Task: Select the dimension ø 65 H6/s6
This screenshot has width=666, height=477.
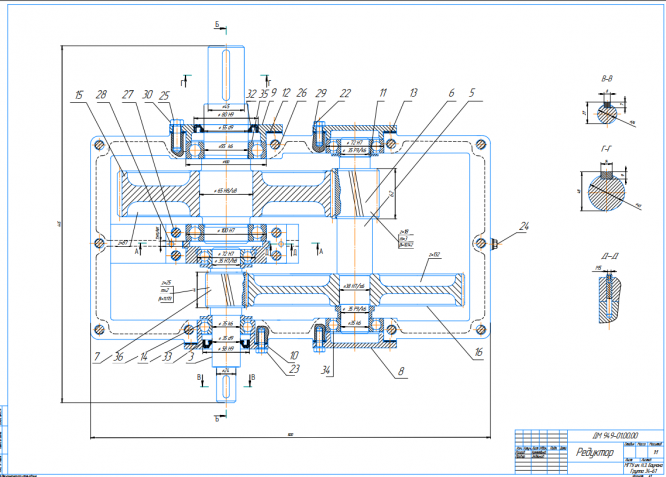Action: point(226,191)
